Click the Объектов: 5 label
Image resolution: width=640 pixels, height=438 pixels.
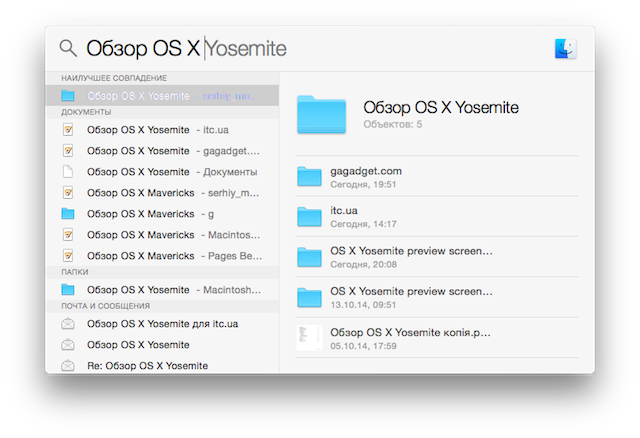(x=393, y=125)
